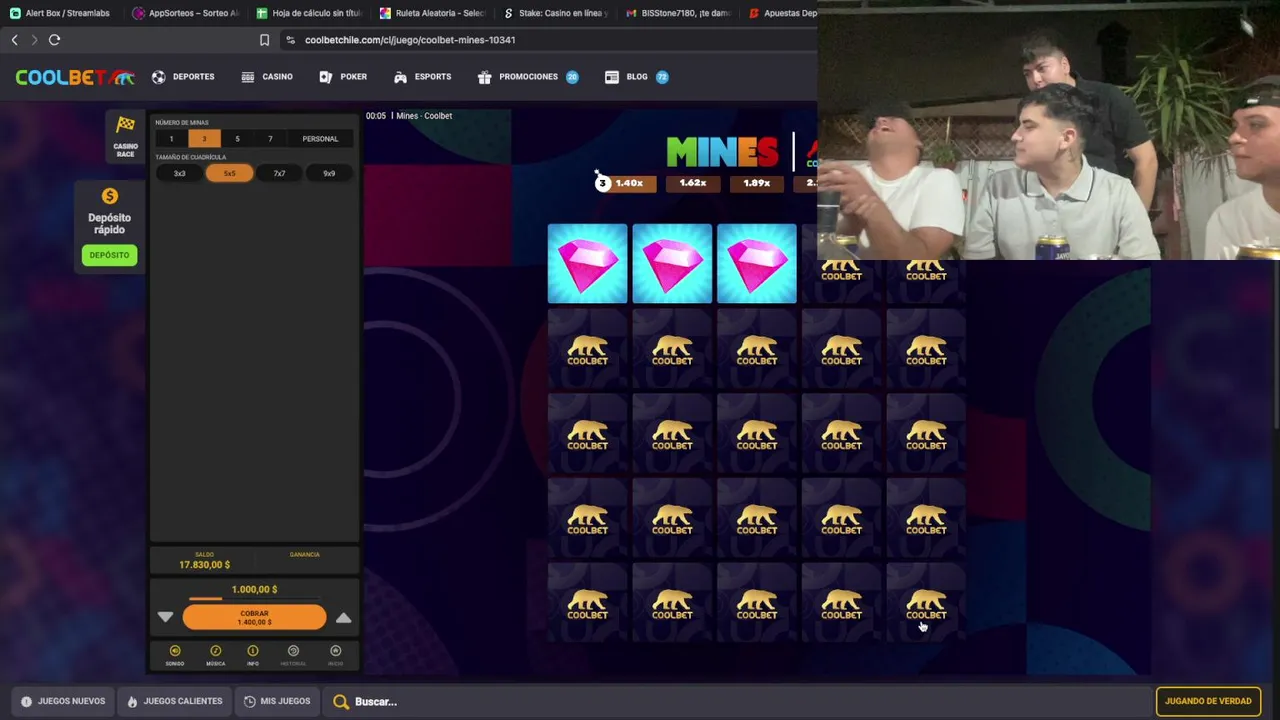Click the Coolbet logo
The image size is (1280, 720).
(74, 77)
